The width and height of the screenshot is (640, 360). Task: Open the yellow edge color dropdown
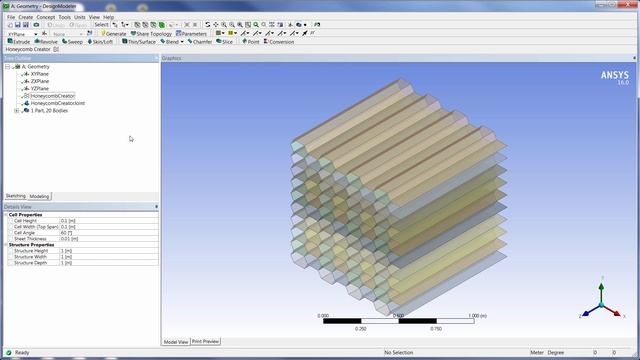click(236, 33)
